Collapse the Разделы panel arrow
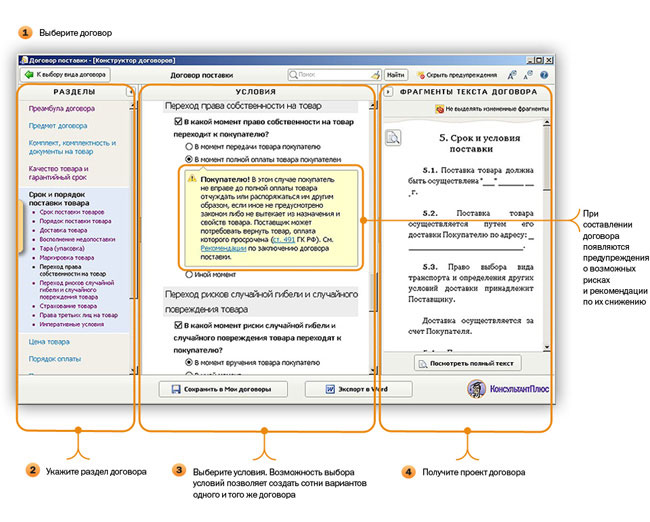650x522 pixels. pos(130,92)
